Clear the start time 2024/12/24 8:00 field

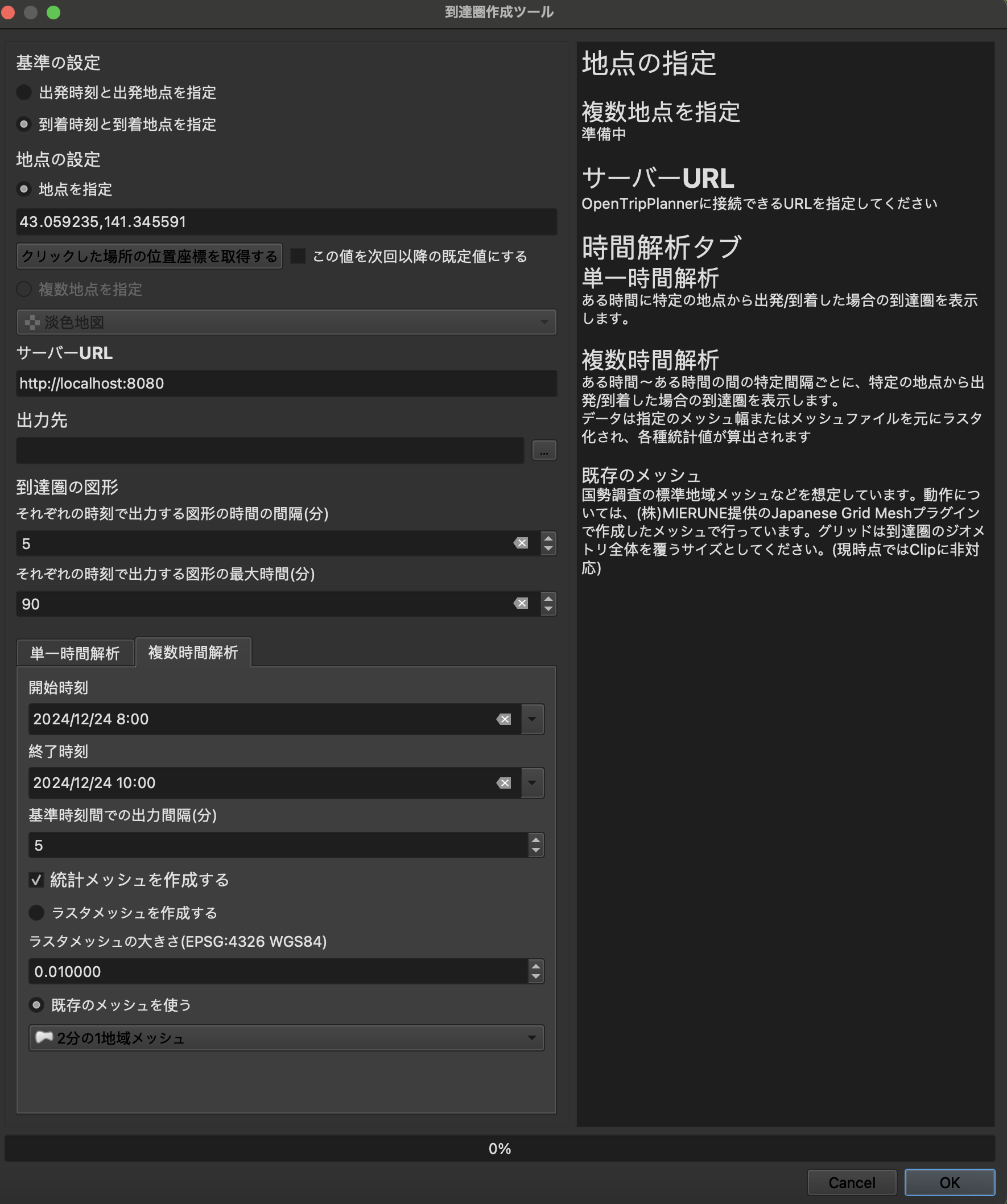(x=503, y=719)
